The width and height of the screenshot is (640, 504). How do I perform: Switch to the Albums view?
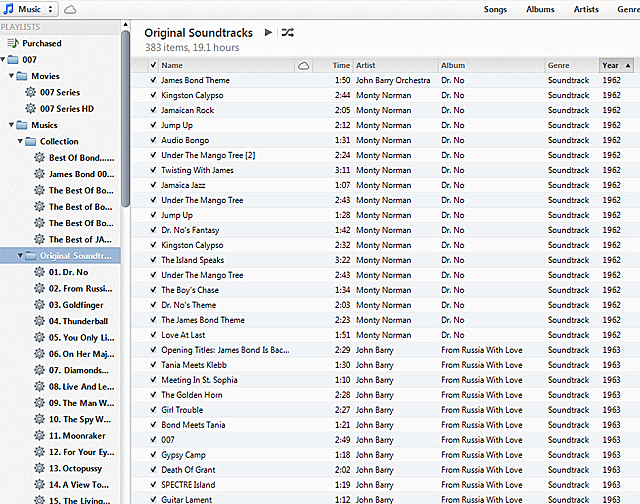coord(540,9)
